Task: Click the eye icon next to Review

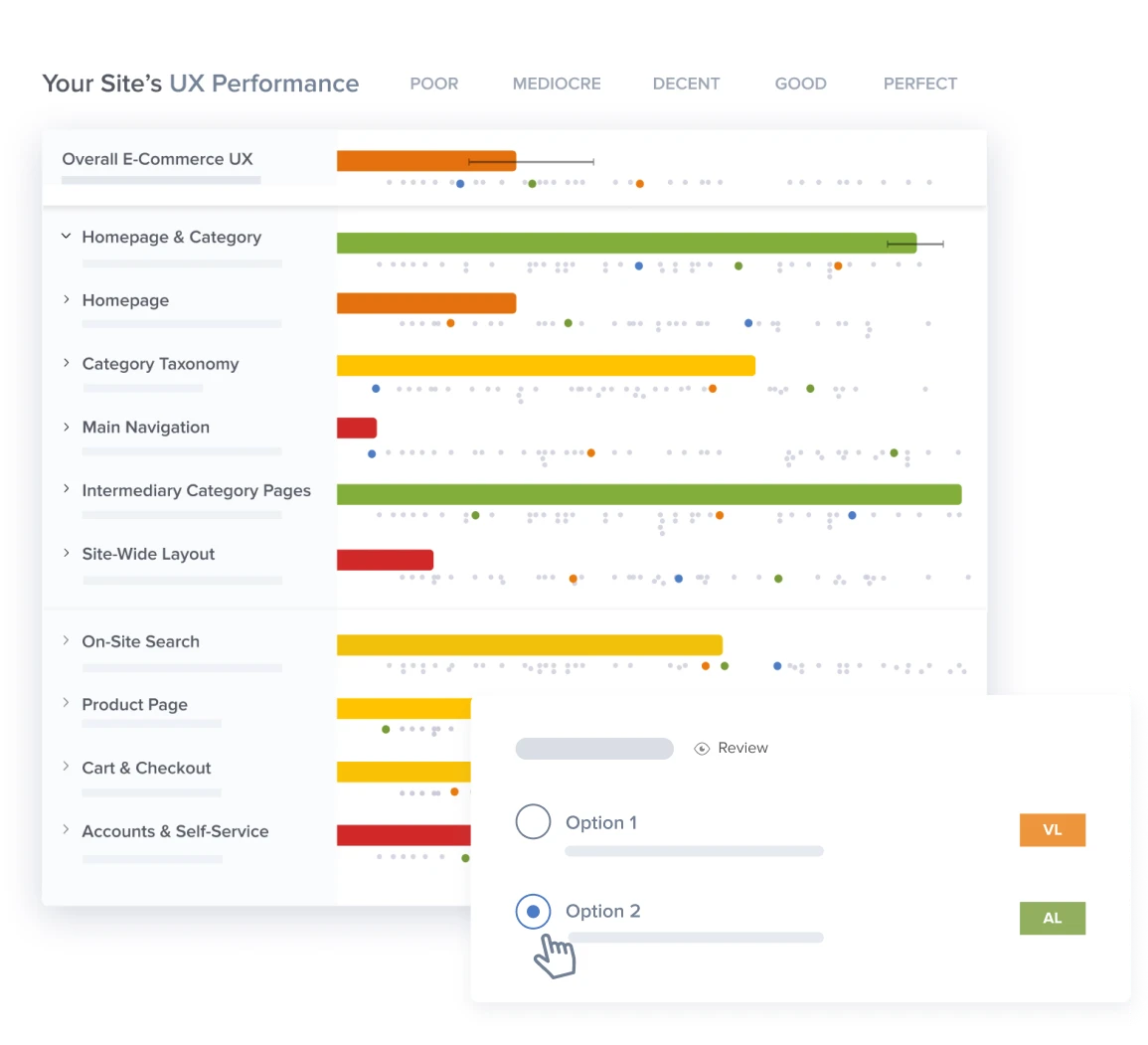Action: (702, 748)
